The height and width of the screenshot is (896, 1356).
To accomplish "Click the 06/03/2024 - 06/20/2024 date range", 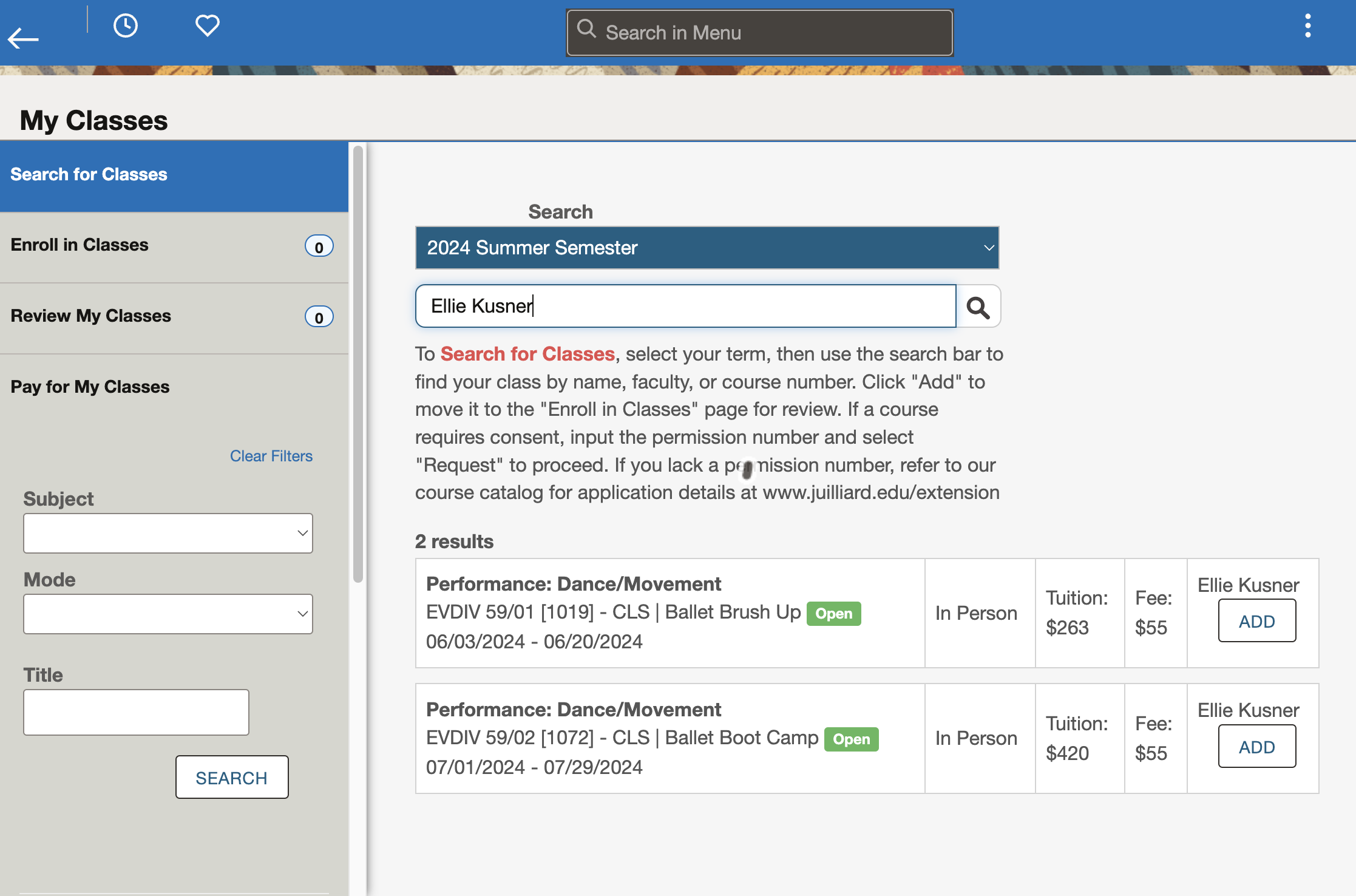I will 534,642.
